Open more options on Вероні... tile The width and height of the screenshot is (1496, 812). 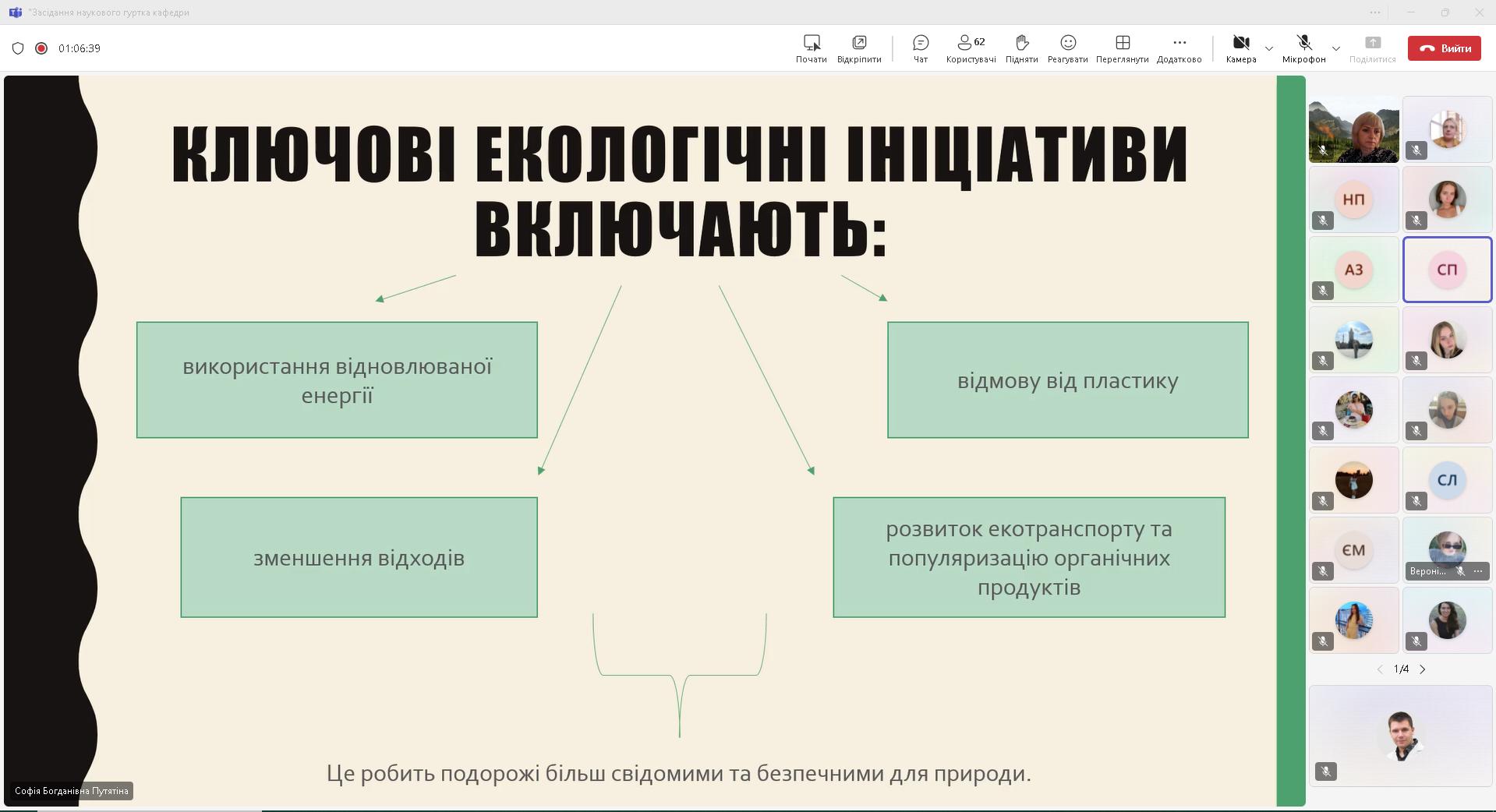[1478, 571]
